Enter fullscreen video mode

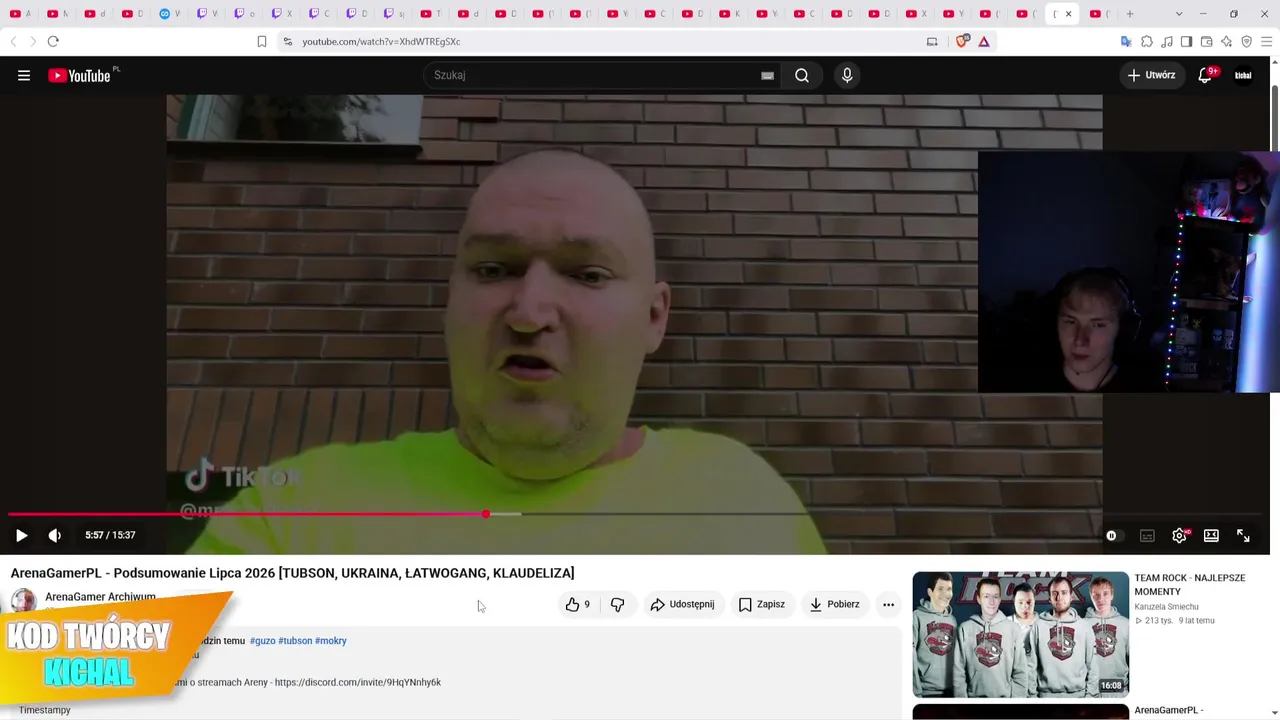(1243, 535)
